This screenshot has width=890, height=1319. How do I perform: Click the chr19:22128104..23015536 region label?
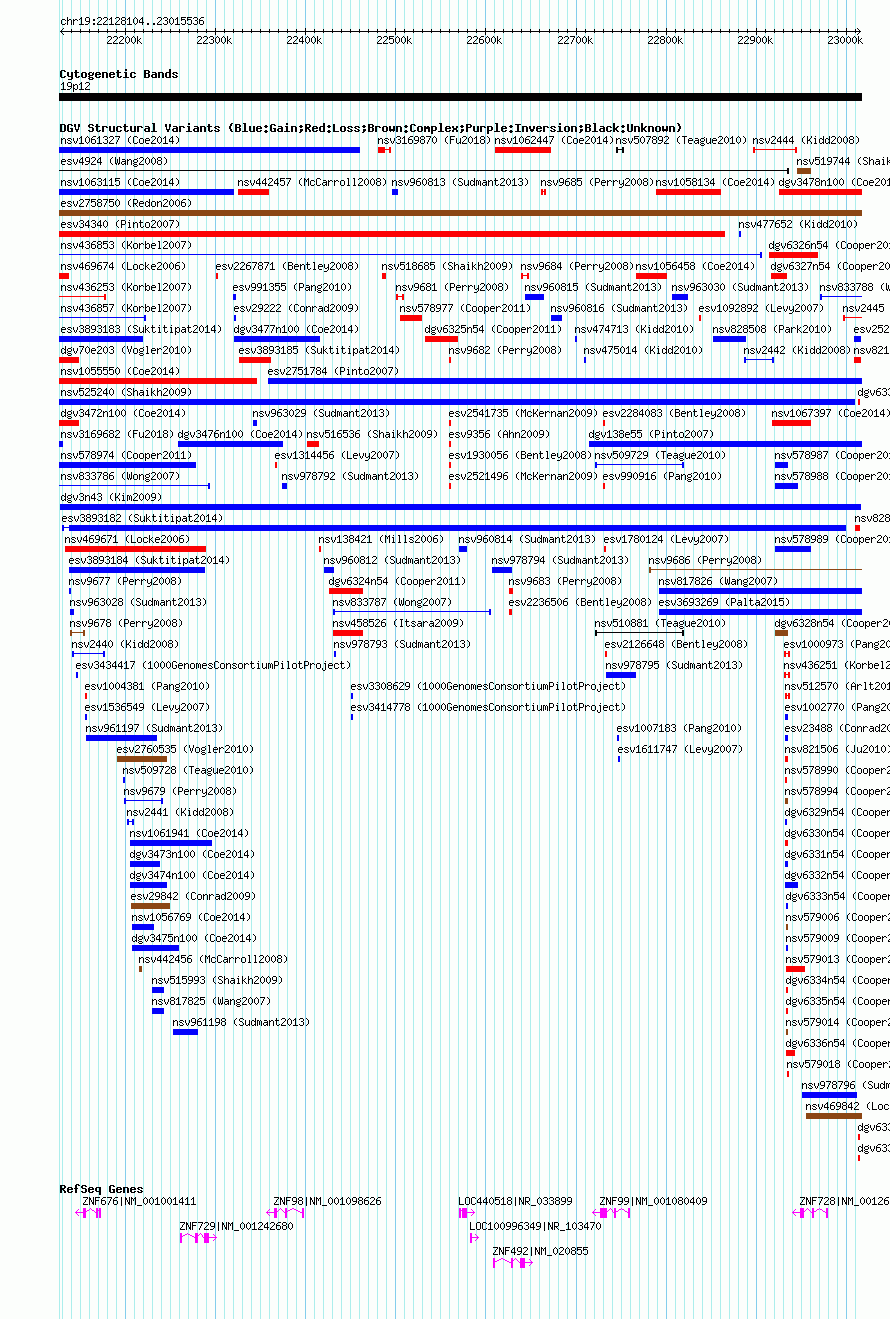132,20
